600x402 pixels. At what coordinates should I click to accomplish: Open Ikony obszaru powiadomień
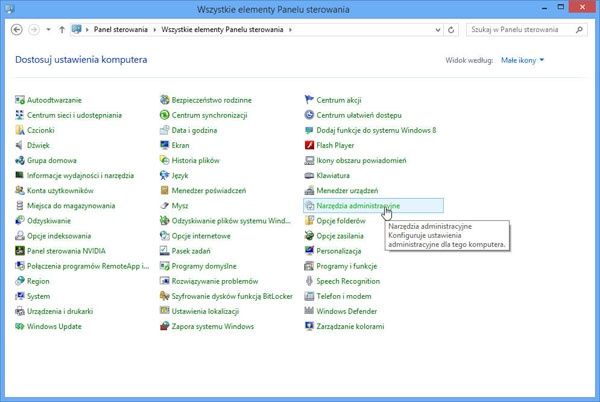[361, 161]
